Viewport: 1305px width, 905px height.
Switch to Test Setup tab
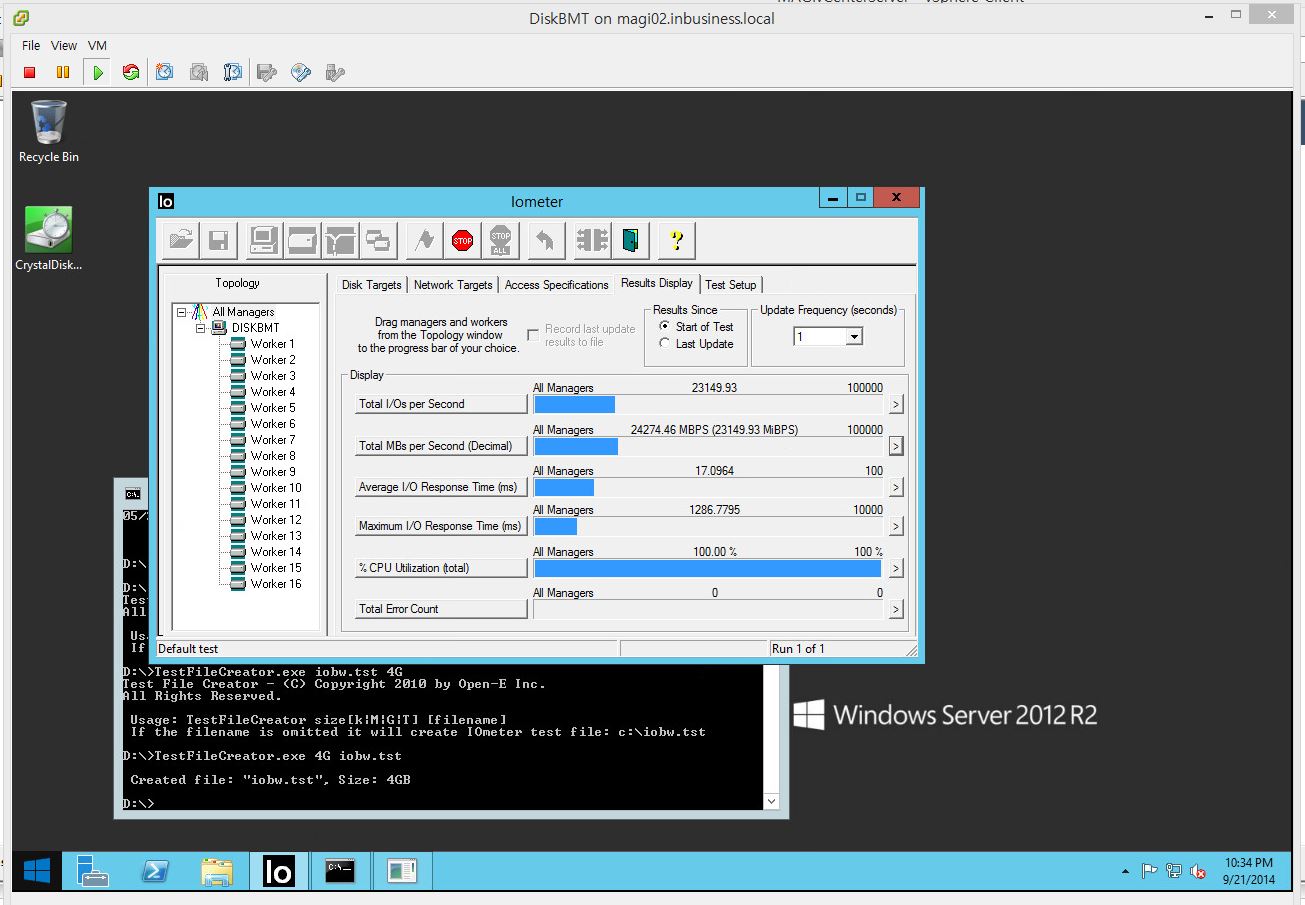(x=731, y=285)
